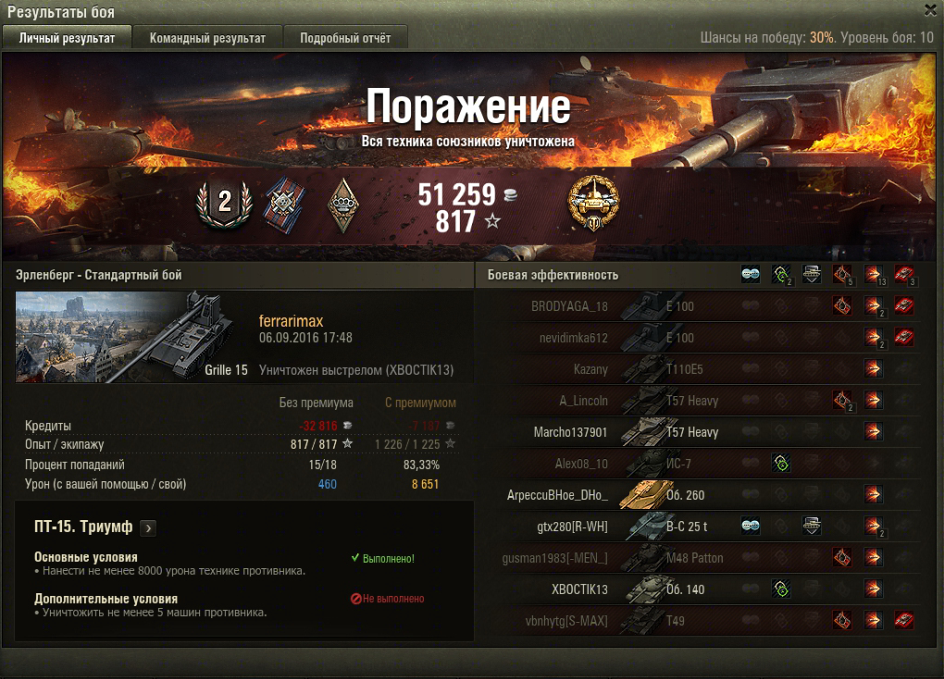The height and width of the screenshot is (679, 944).
Task: Click the blue-red ribbon medal icon
Action: tap(284, 205)
